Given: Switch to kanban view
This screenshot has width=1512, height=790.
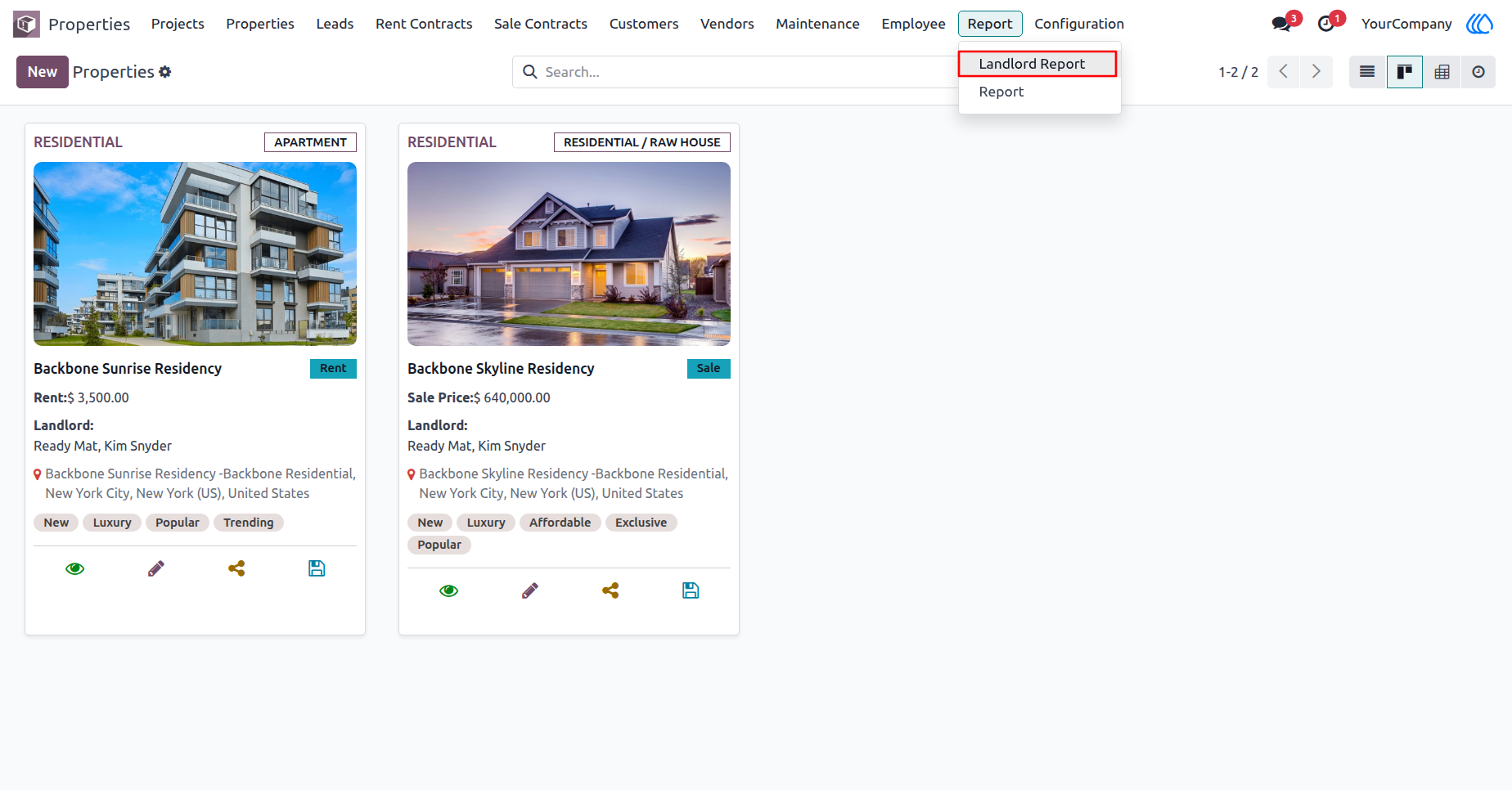Looking at the screenshot, I should click(x=1405, y=72).
